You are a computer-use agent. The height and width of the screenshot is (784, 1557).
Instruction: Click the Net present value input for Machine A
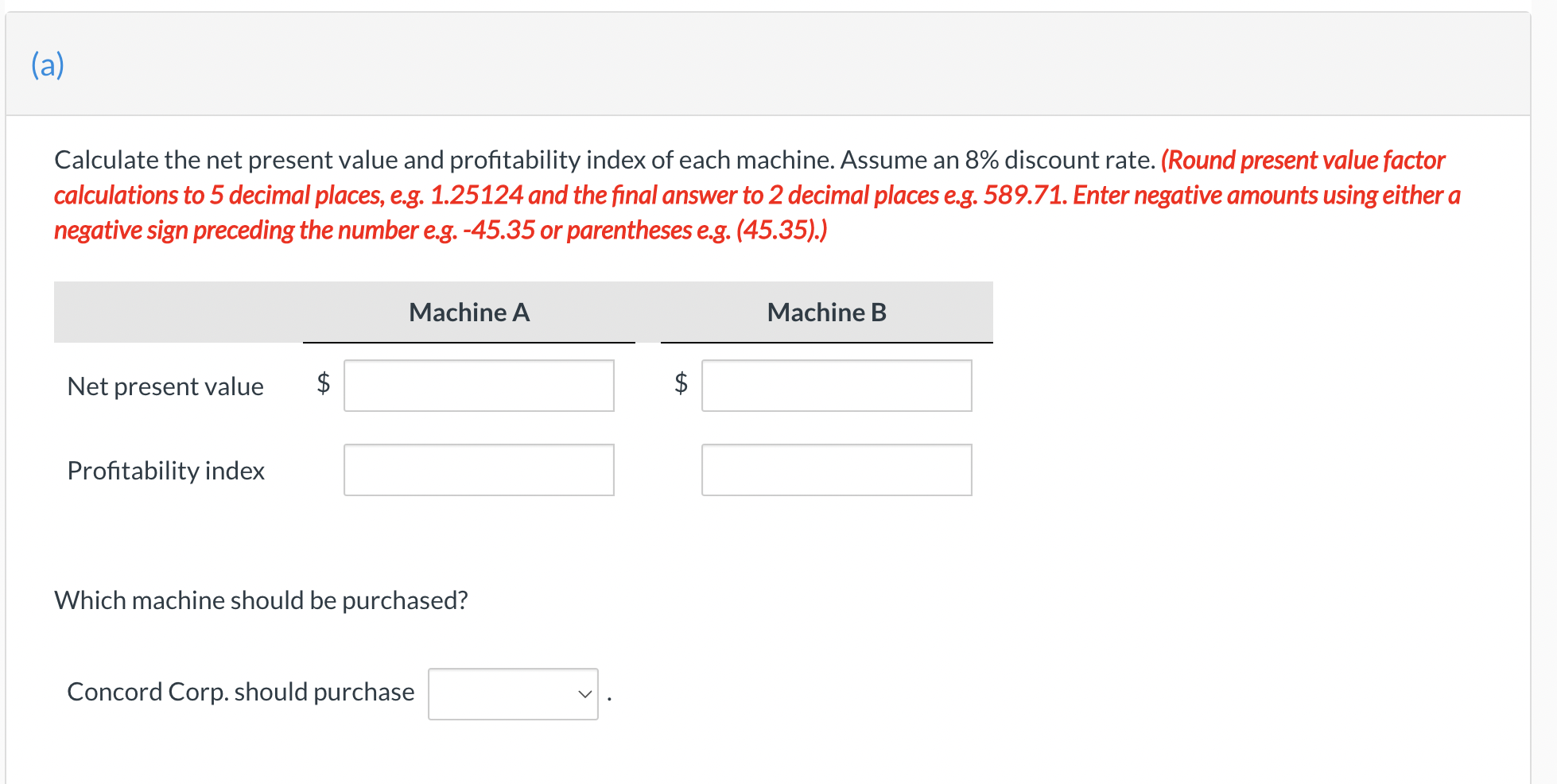tap(478, 386)
